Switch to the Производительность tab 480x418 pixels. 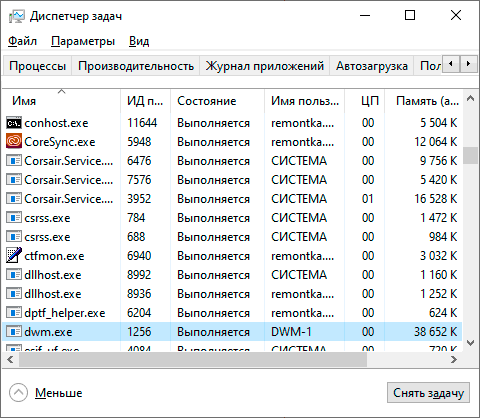click(136, 66)
